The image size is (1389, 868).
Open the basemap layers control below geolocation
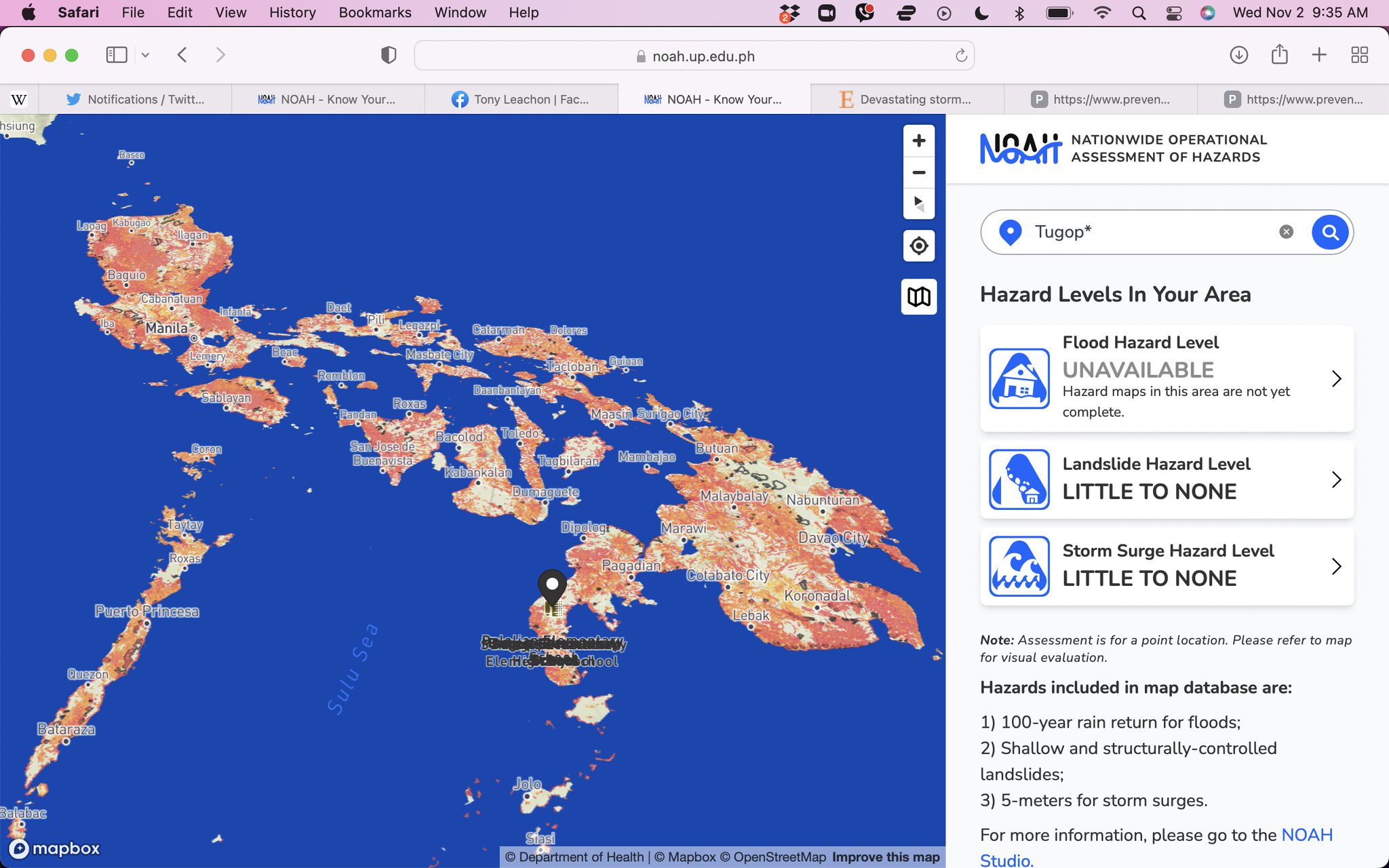point(919,296)
